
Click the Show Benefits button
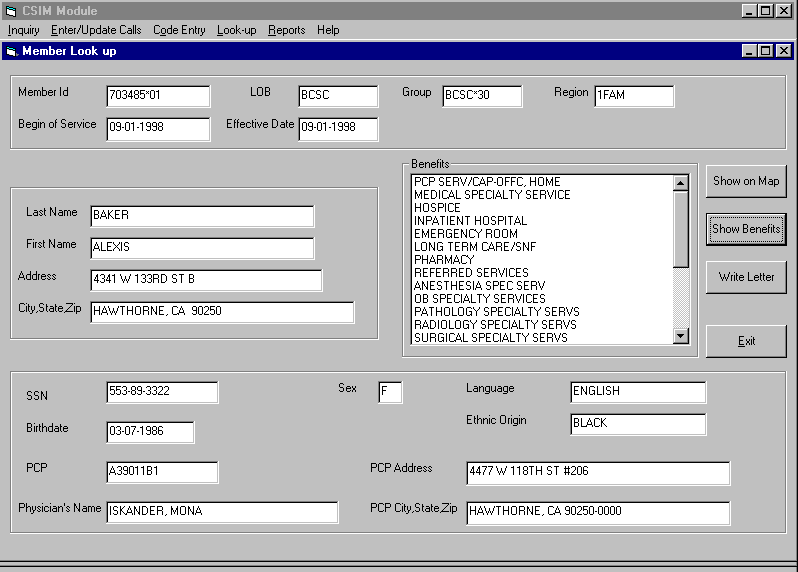[746, 229]
